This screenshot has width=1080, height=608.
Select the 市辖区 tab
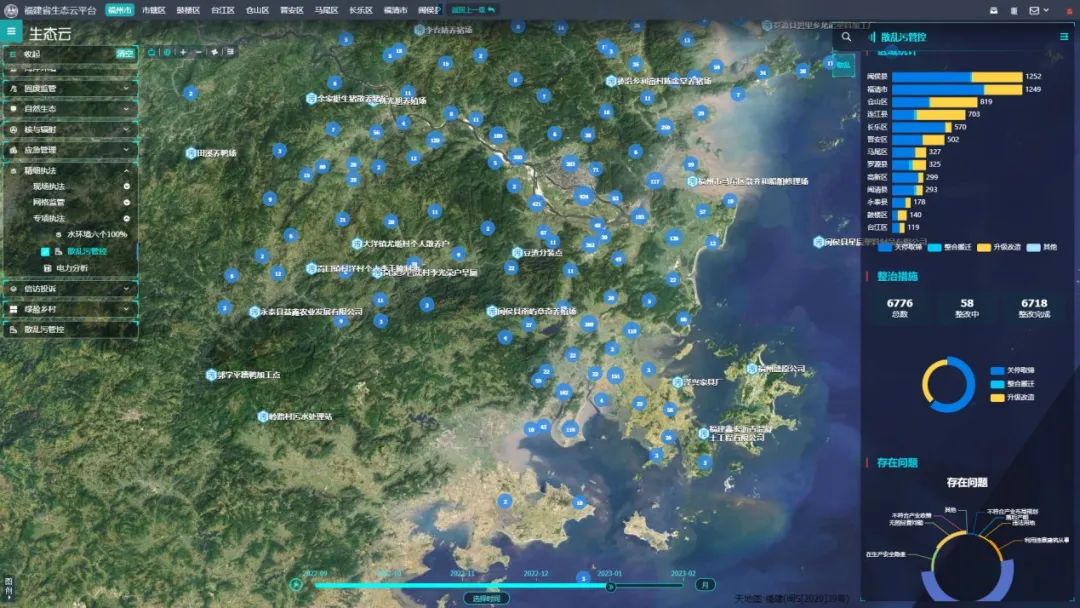[154, 10]
